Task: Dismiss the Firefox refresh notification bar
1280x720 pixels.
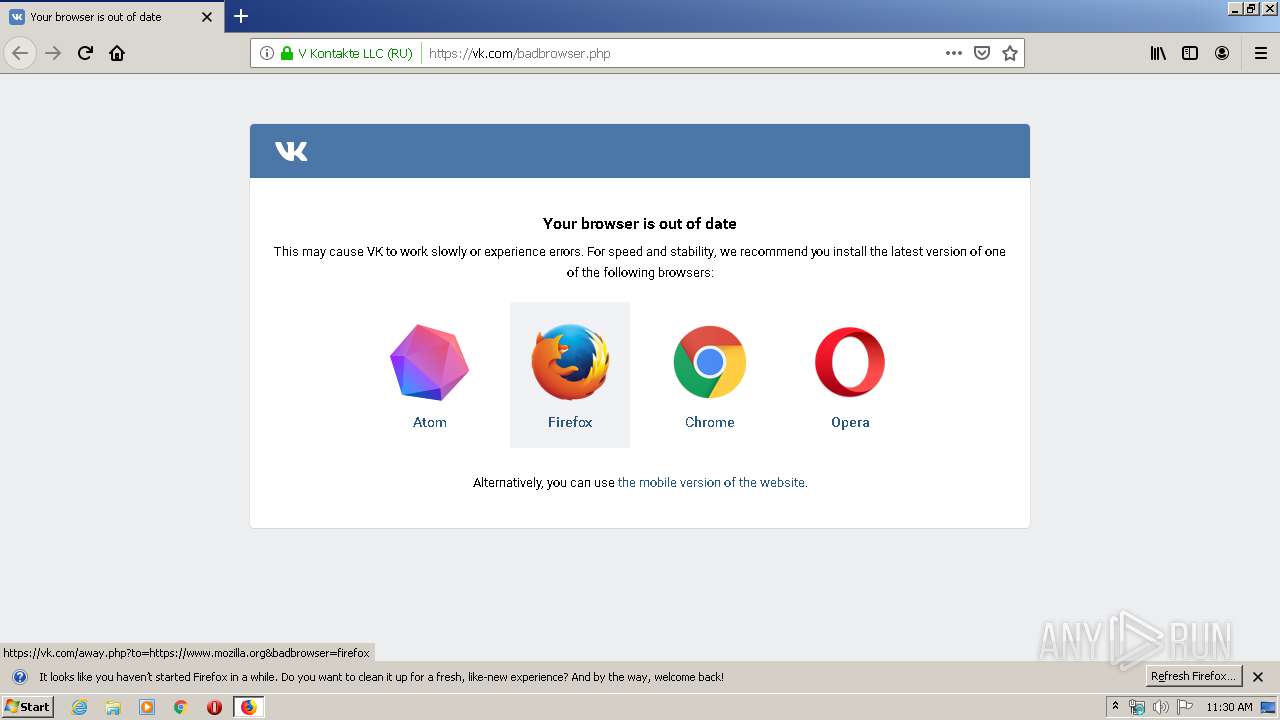Action: 1258,677
